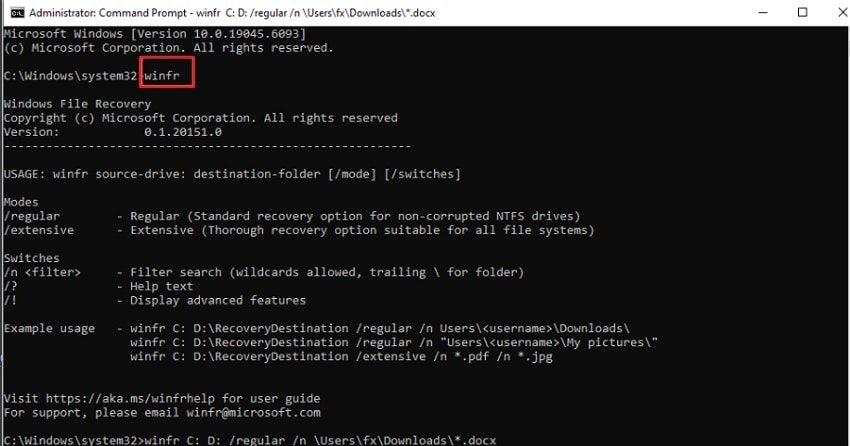Click the Command Prompt icon in title bar
The image size is (850, 446).
(x=14, y=13)
